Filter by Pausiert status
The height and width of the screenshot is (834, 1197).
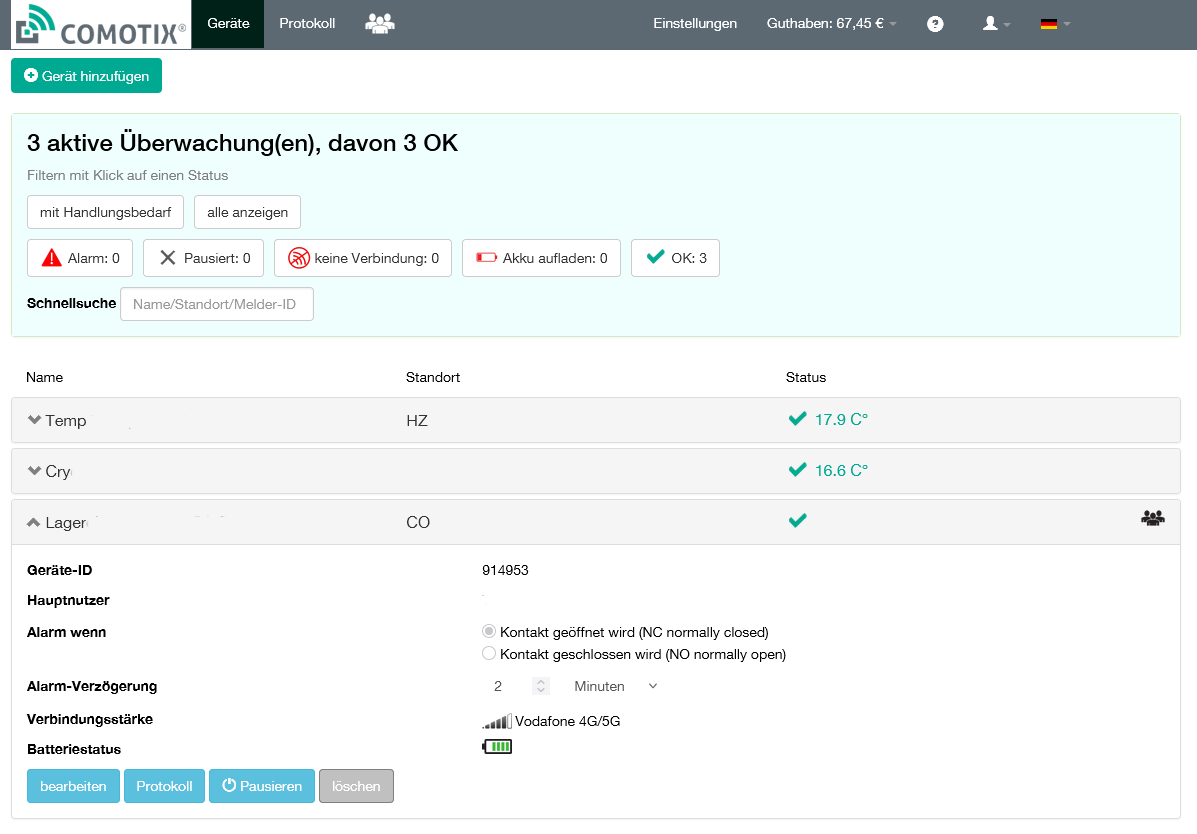pyautogui.click(x=203, y=258)
